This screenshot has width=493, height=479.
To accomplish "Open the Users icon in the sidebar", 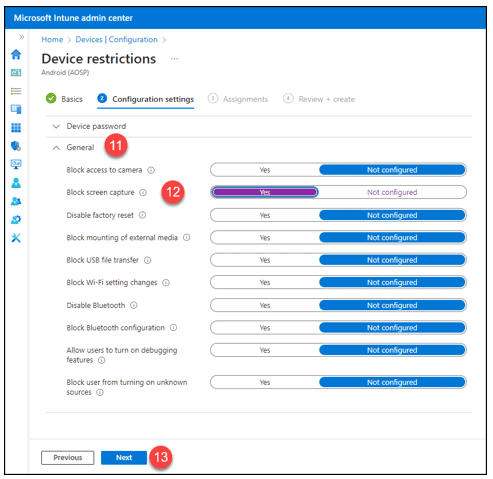I will coord(16,183).
